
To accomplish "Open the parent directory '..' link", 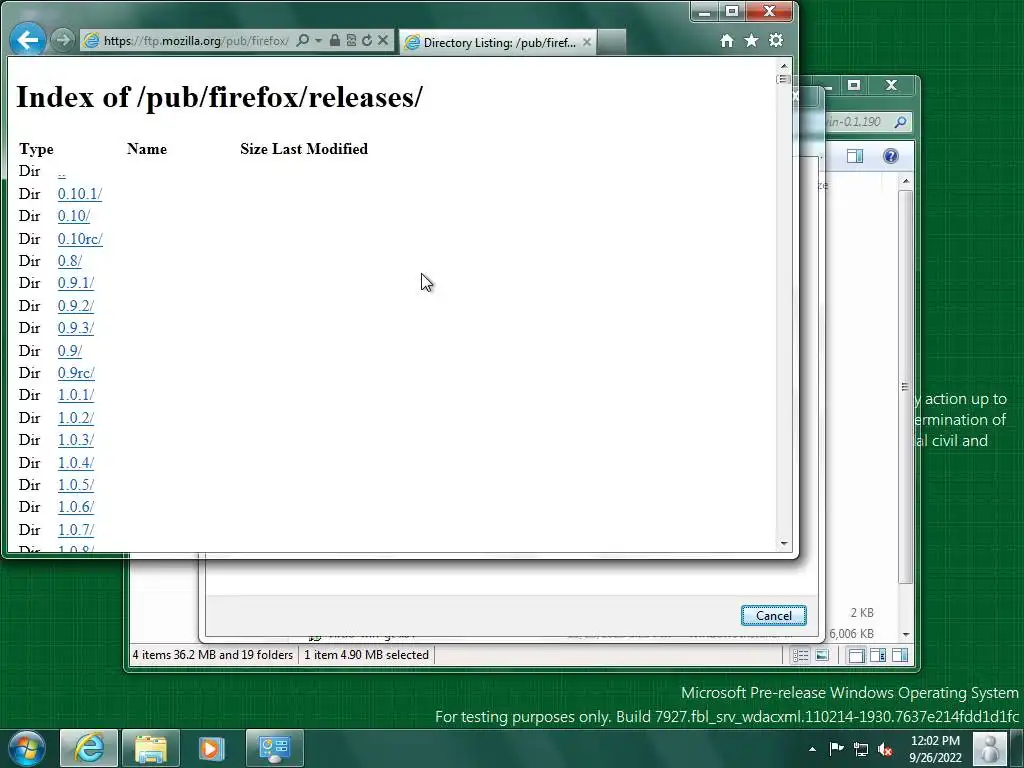I will click(61, 172).
